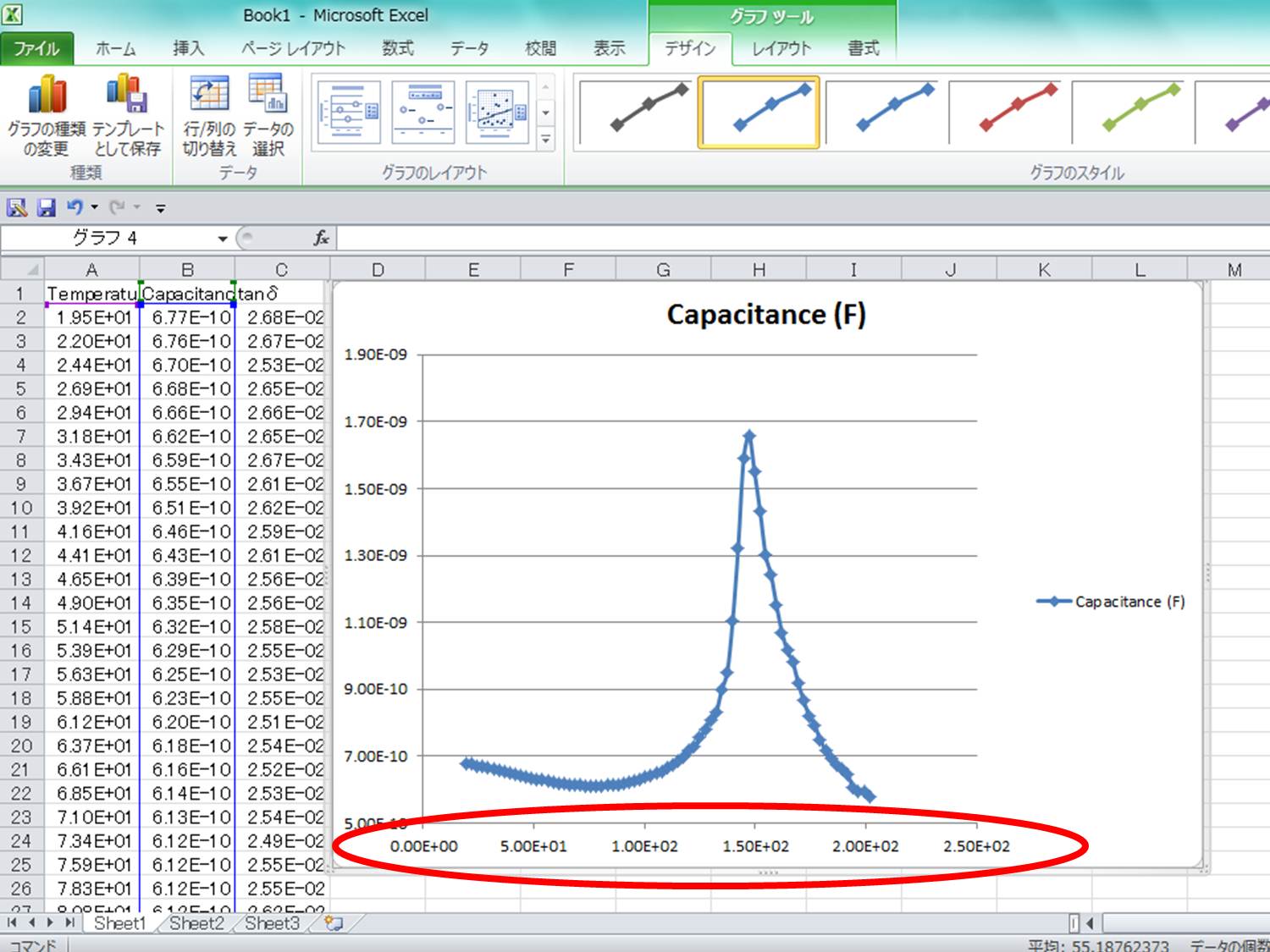Click cell C1 containing tanδ

[x=281, y=294]
